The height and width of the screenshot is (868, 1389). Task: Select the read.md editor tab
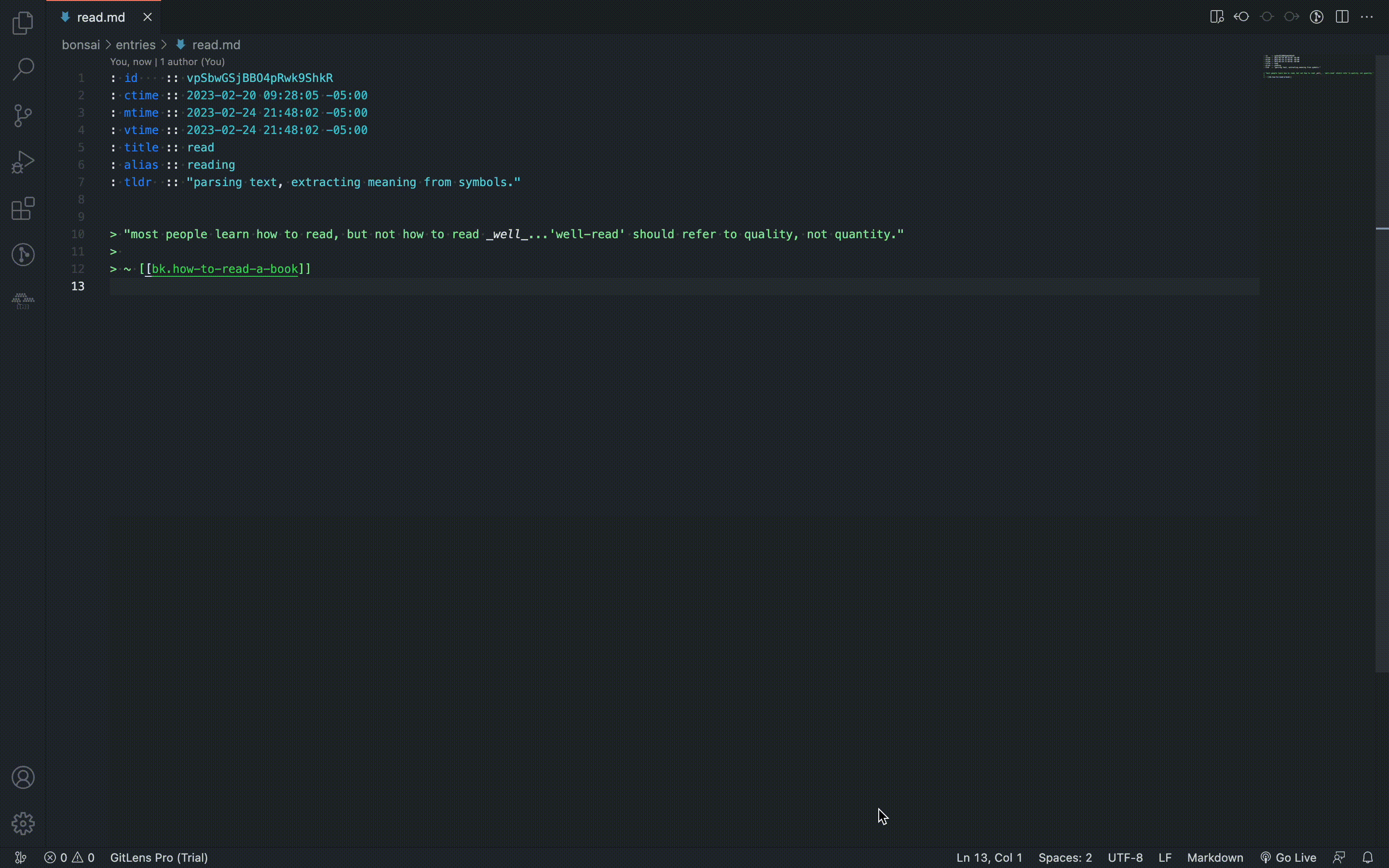(103, 17)
